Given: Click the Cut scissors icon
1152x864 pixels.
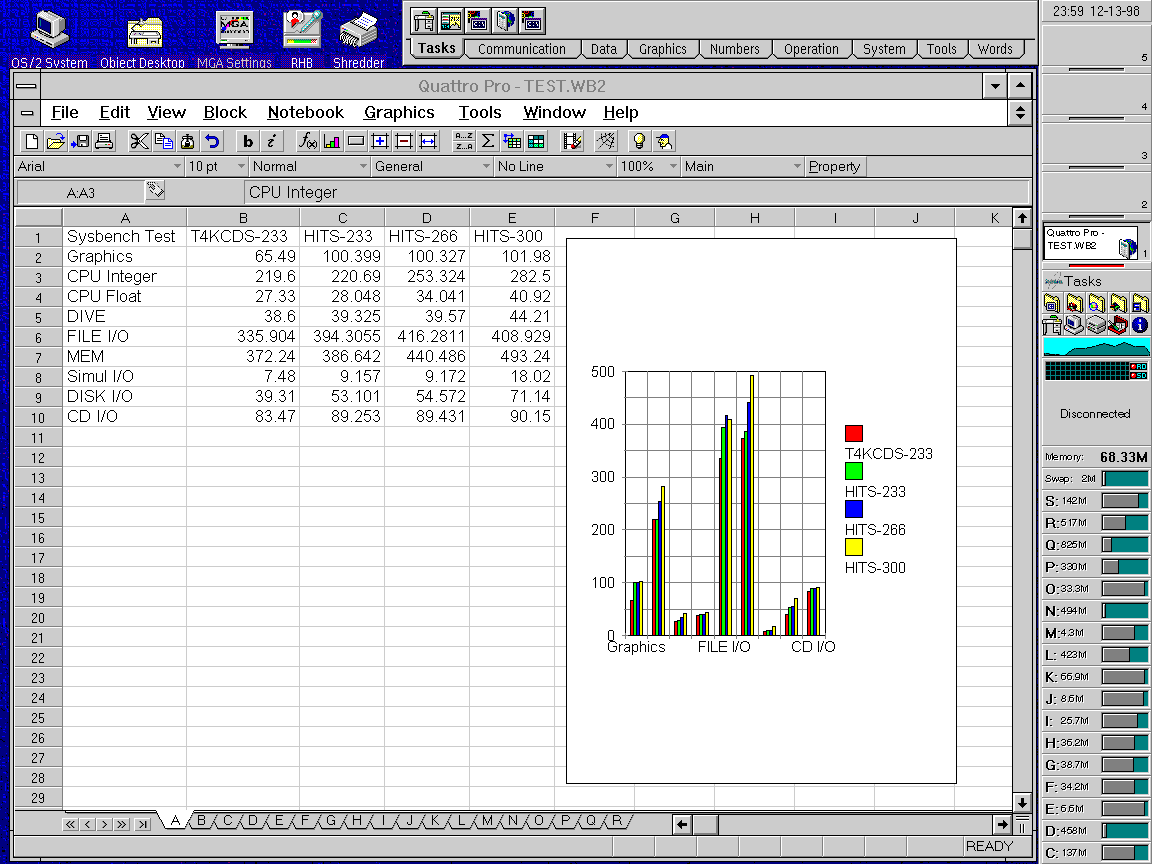Looking at the screenshot, I should tap(139, 141).
